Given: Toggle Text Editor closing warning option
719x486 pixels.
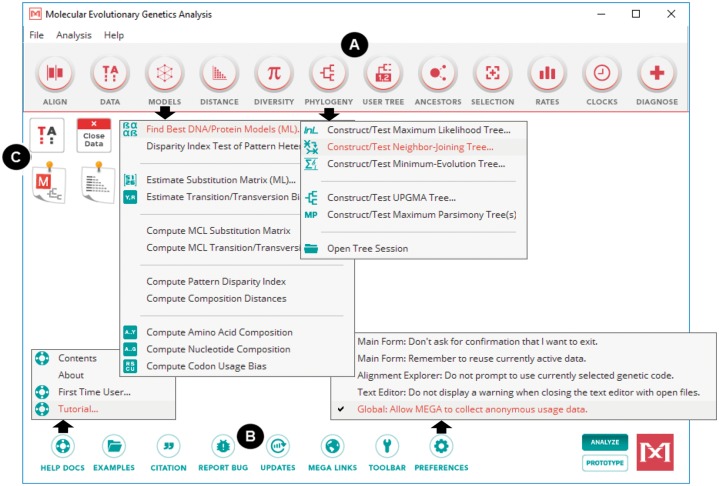Looking at the screenshot, I should tap(523, 393).
